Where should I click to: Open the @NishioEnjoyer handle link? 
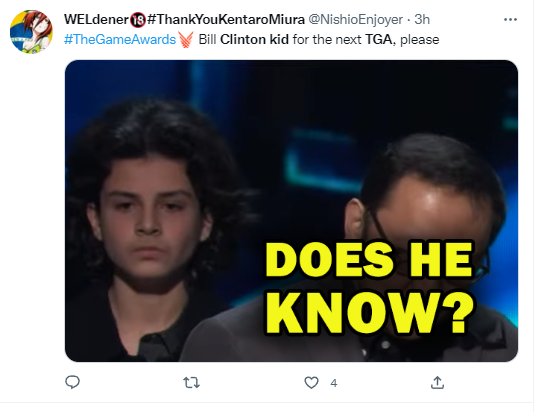click(x=355, y=19)
